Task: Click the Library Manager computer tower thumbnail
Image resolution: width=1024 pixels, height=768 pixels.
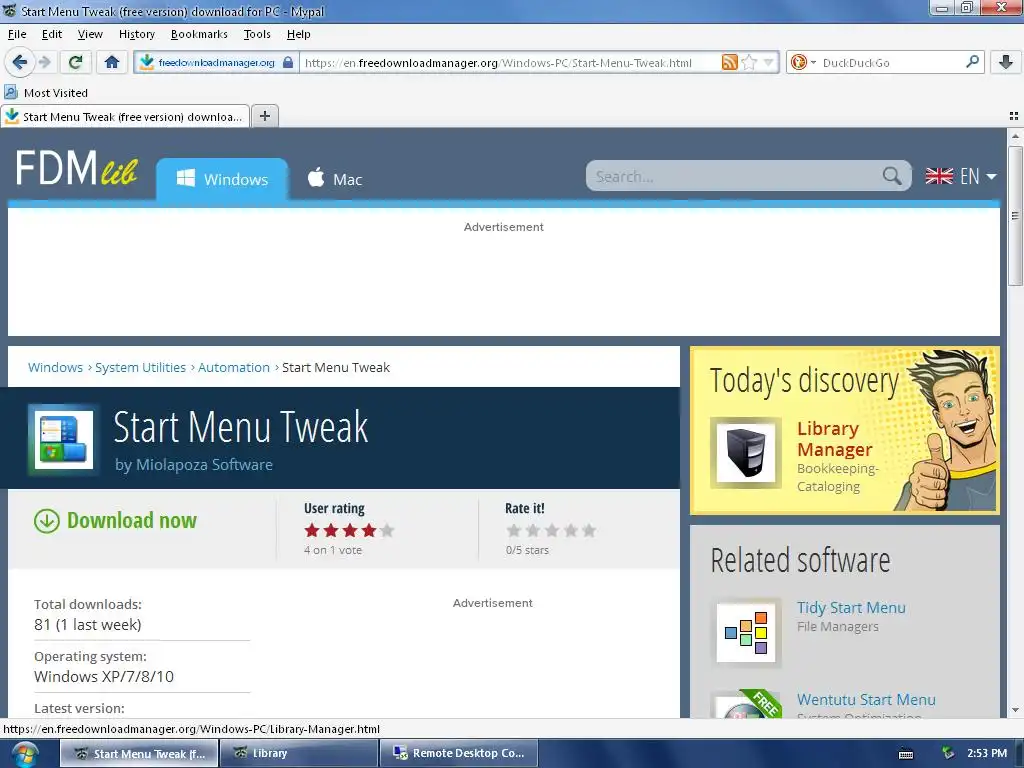Action: (746, 453)
